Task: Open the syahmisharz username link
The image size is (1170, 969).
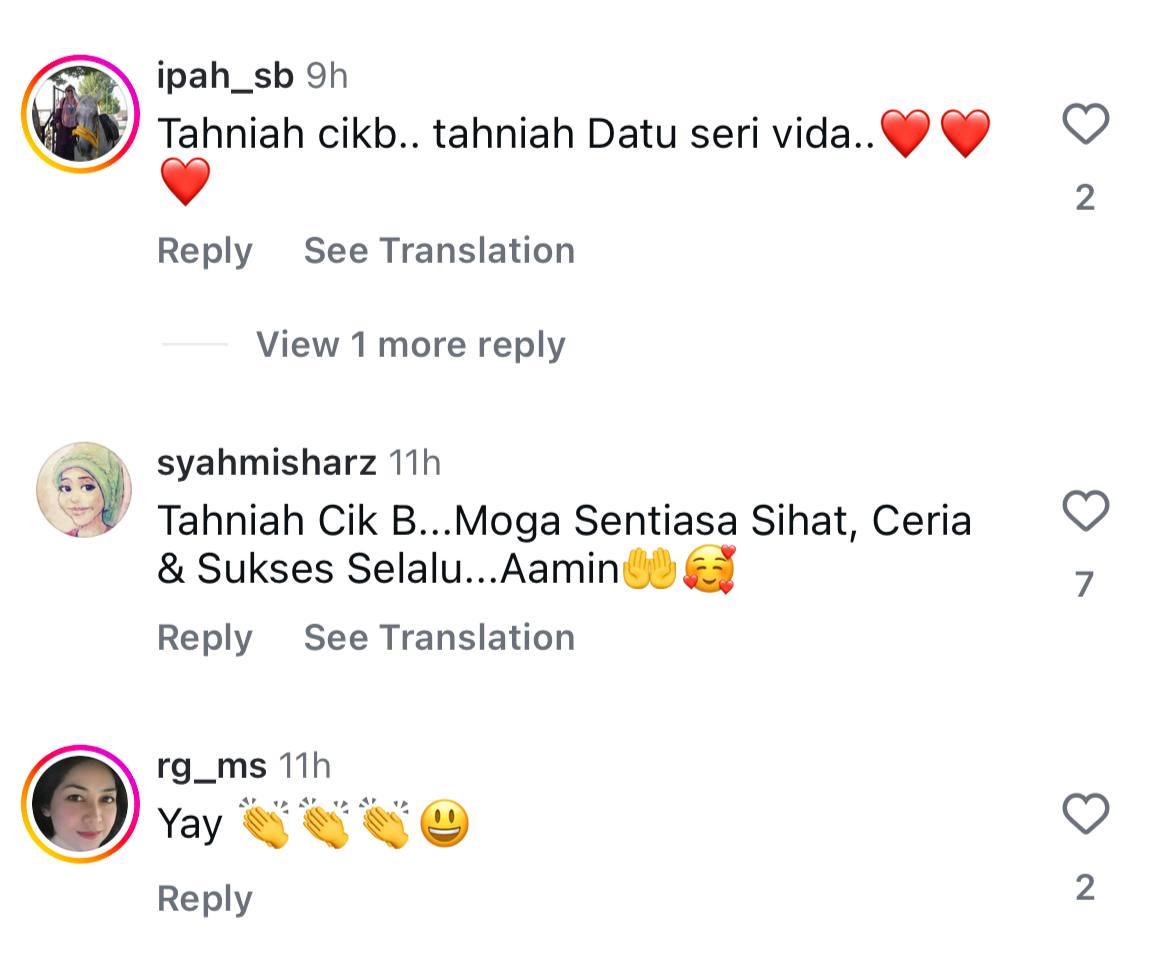Action: point(267,463)
